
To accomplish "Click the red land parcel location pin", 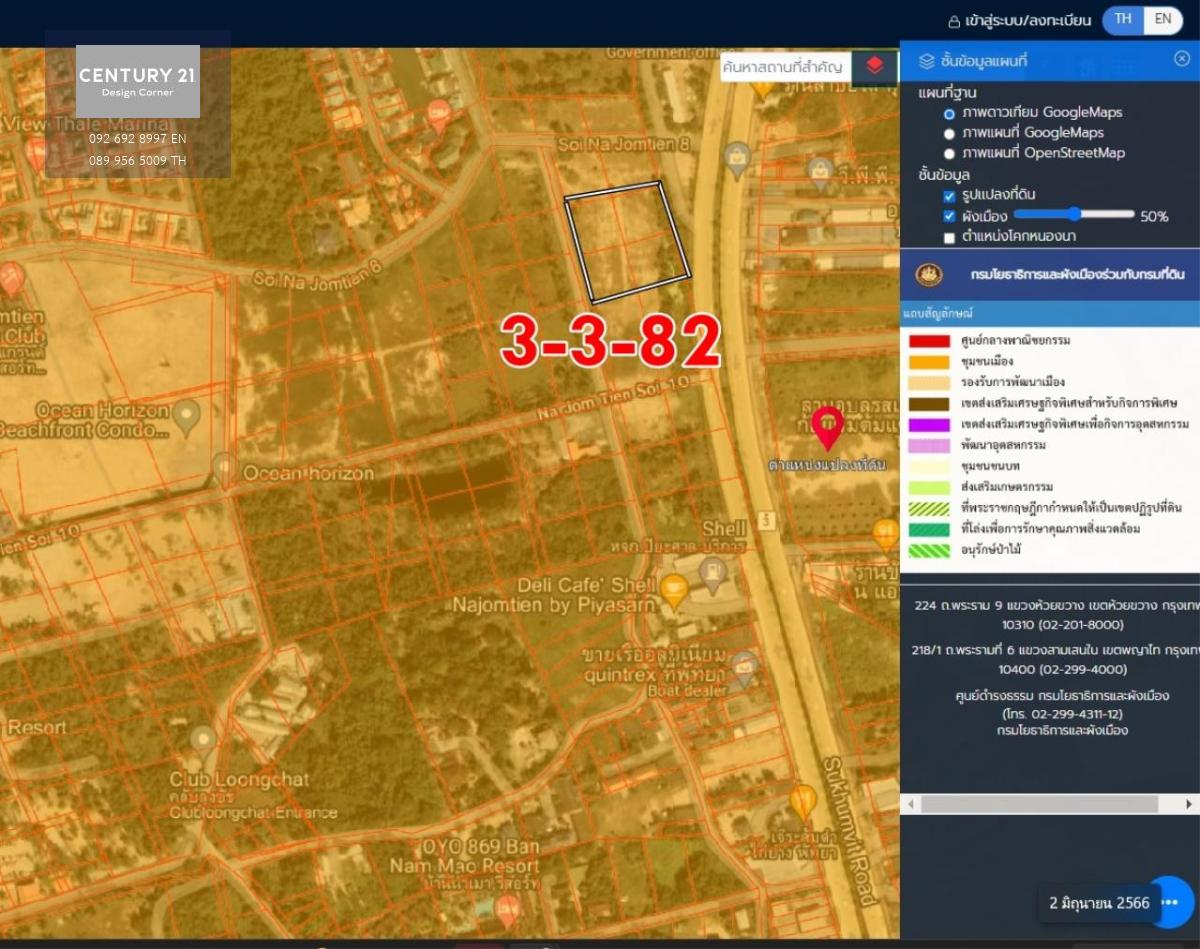I will [827, 427].
